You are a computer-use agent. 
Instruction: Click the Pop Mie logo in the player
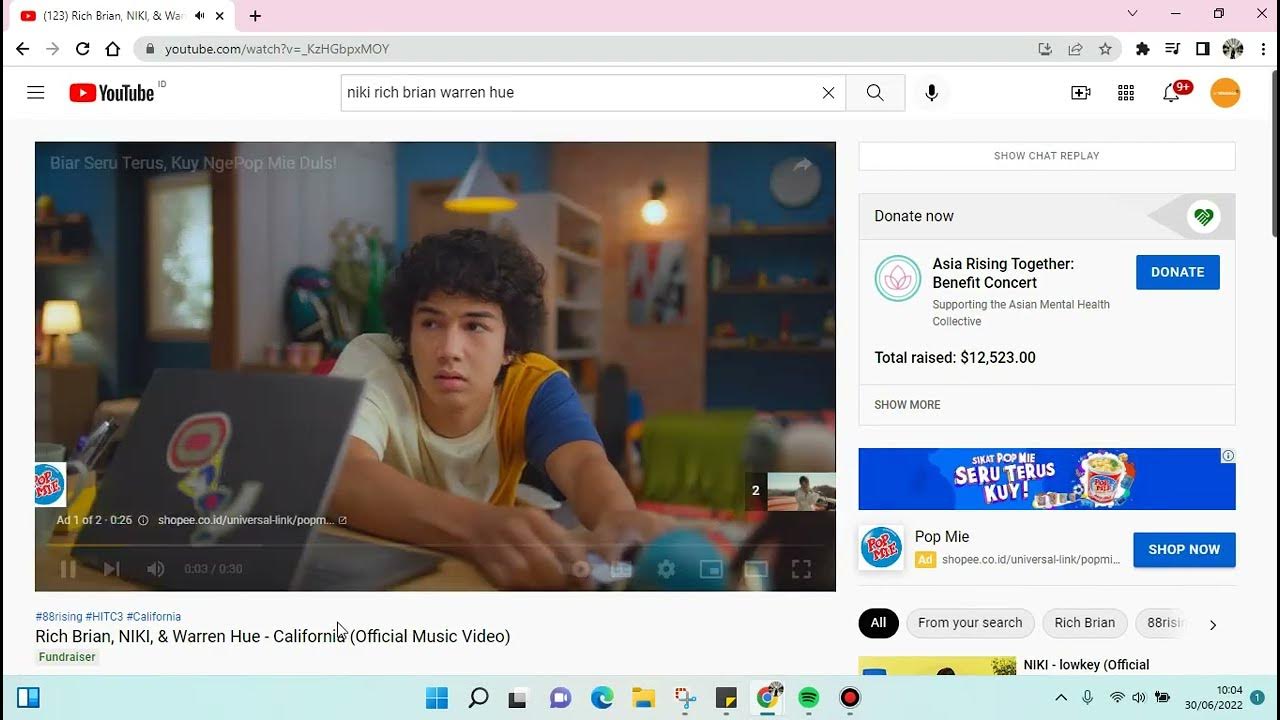49,484
